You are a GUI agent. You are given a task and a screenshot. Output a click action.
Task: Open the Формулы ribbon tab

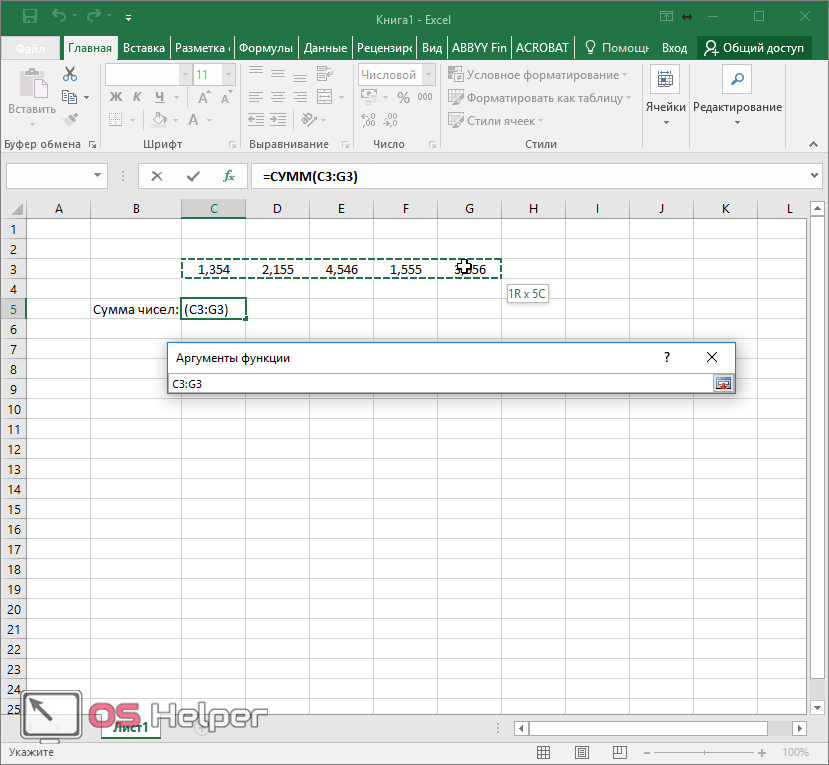266,48
